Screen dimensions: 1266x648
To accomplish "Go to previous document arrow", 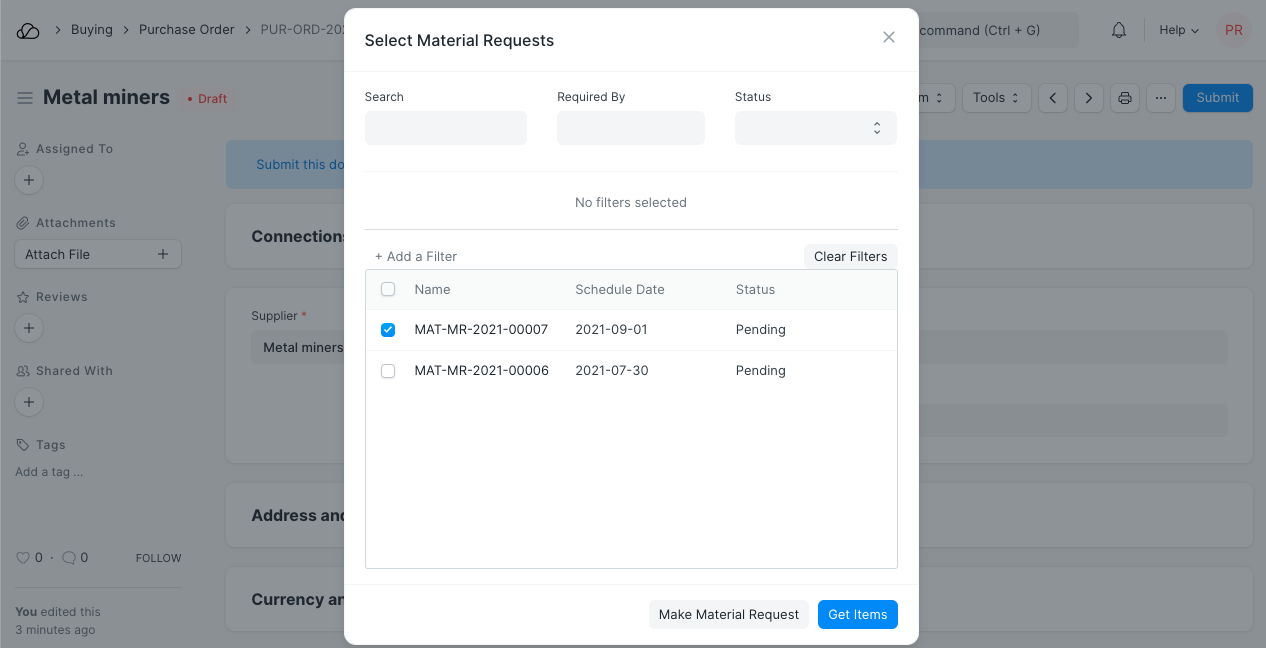I will pos(1053,98).
